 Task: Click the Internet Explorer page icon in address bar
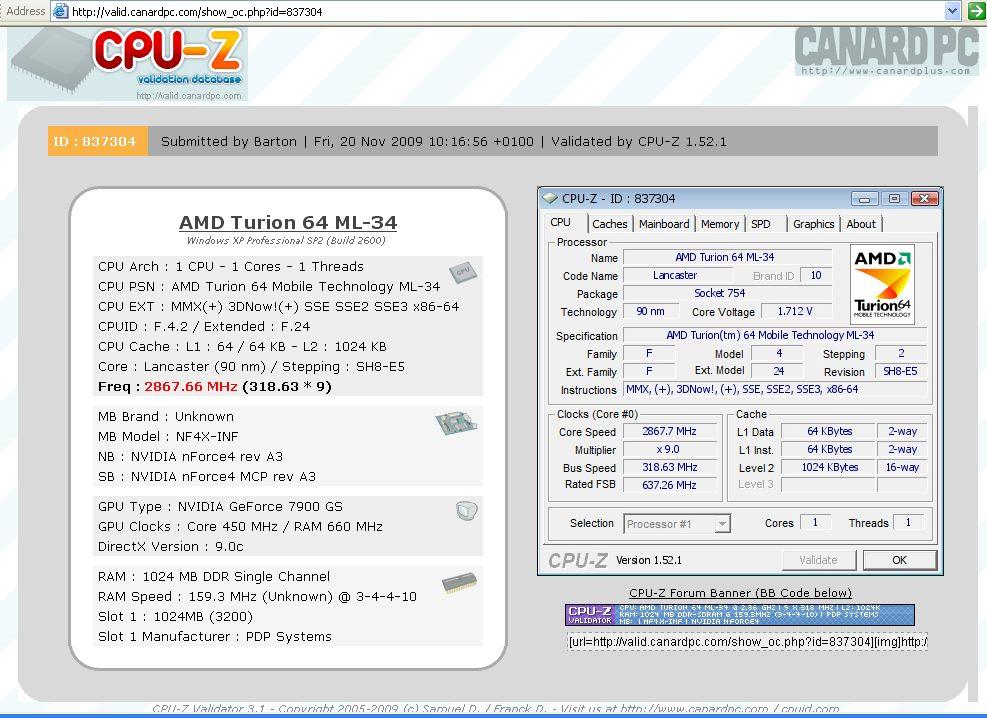[x=60, y=11]
